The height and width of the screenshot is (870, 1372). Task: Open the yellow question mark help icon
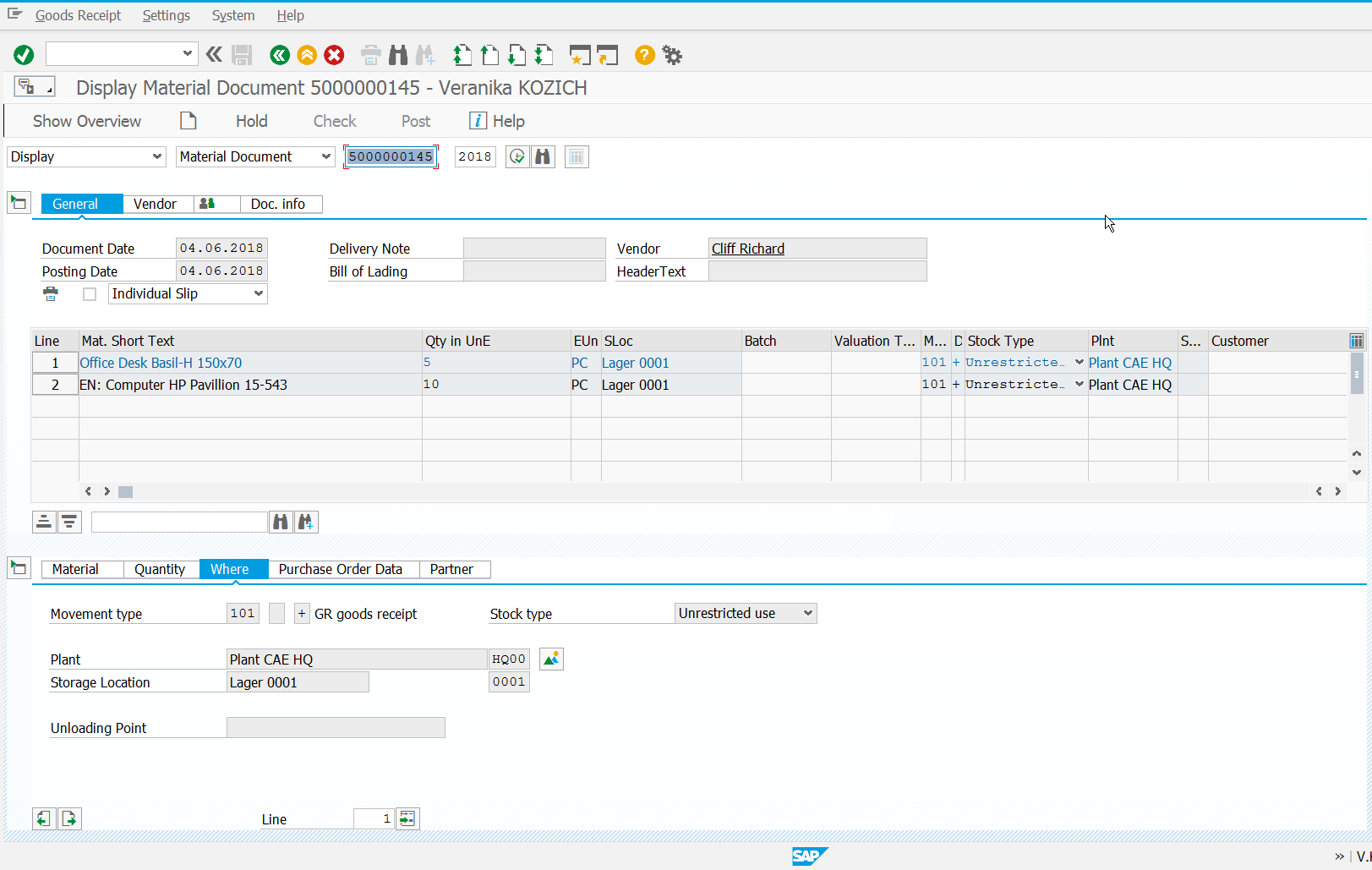[644, 55]
